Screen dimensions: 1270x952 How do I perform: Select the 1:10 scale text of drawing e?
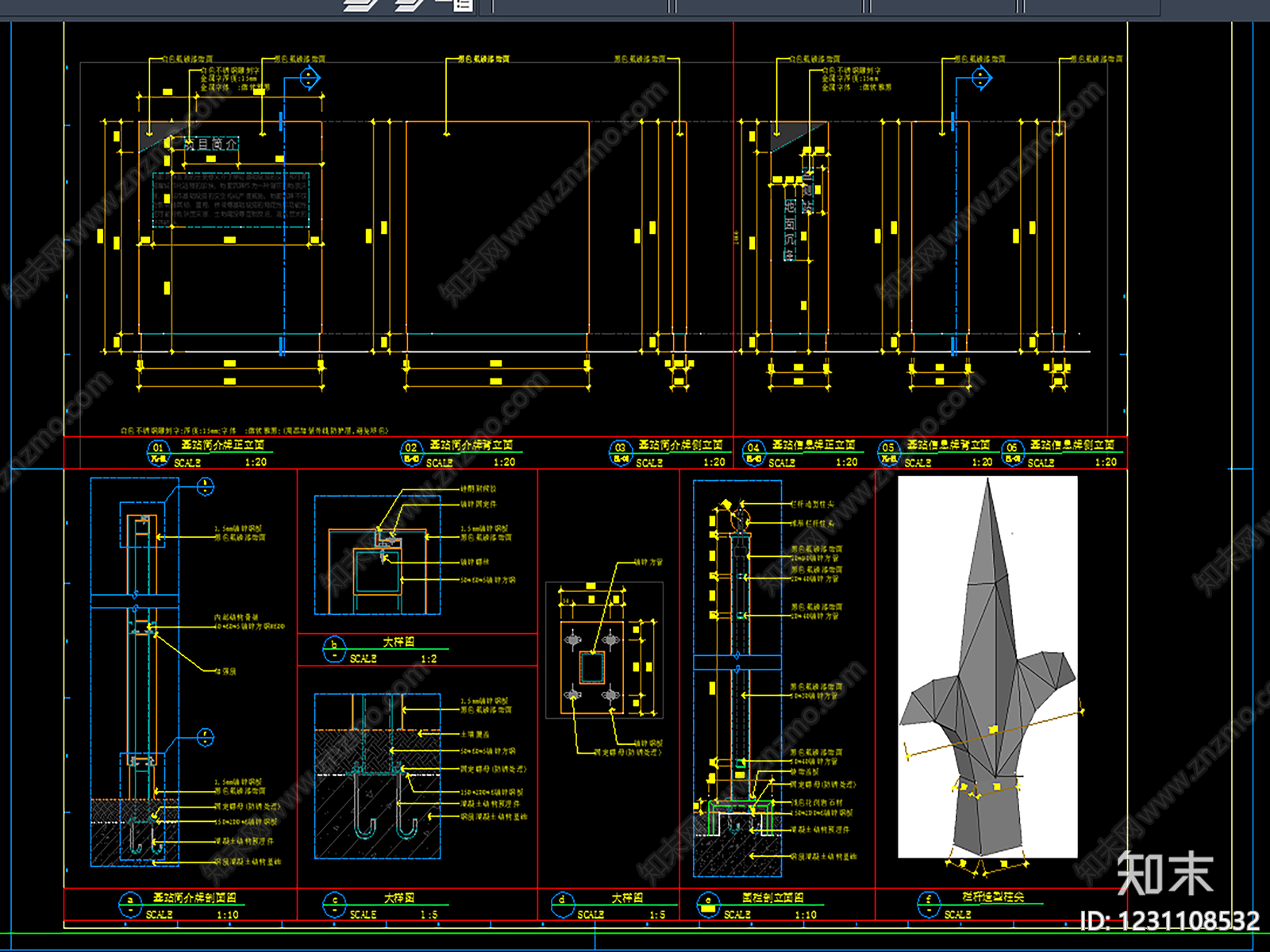(x=806, y=915)
